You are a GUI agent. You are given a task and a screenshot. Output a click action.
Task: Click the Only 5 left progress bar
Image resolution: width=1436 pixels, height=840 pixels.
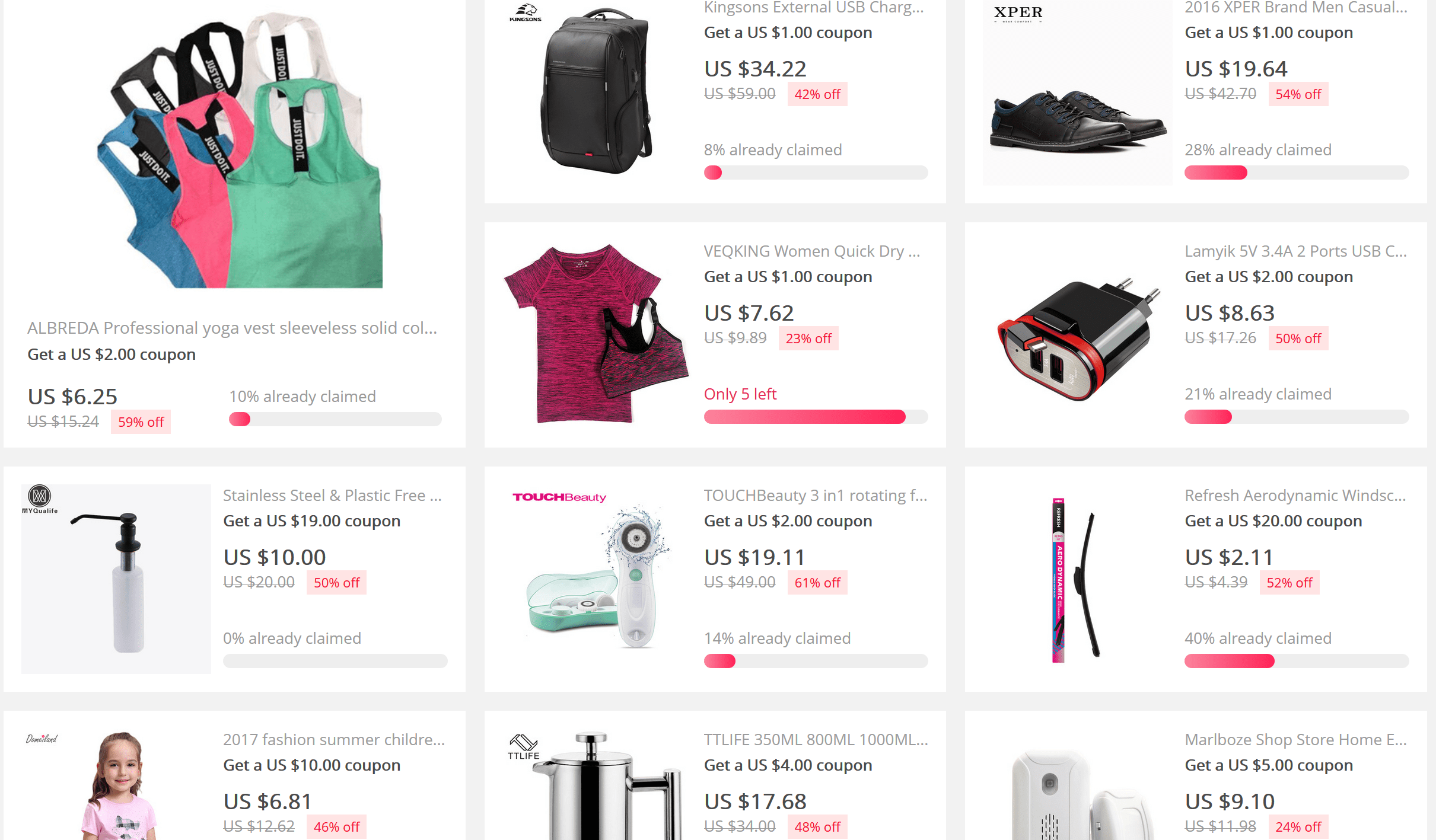(x=816, y=417)
